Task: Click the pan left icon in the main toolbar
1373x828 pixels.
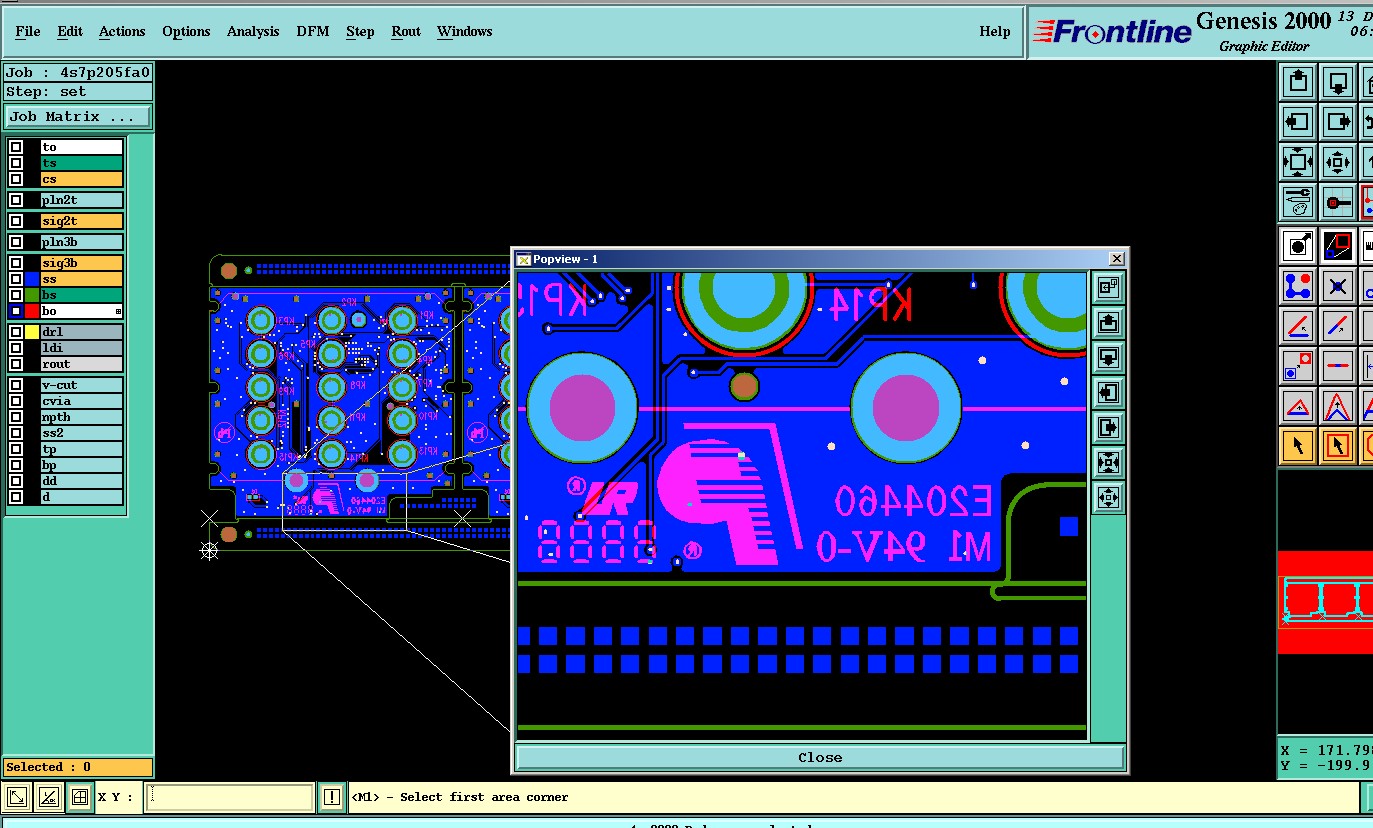Action: pos(1298,122)
